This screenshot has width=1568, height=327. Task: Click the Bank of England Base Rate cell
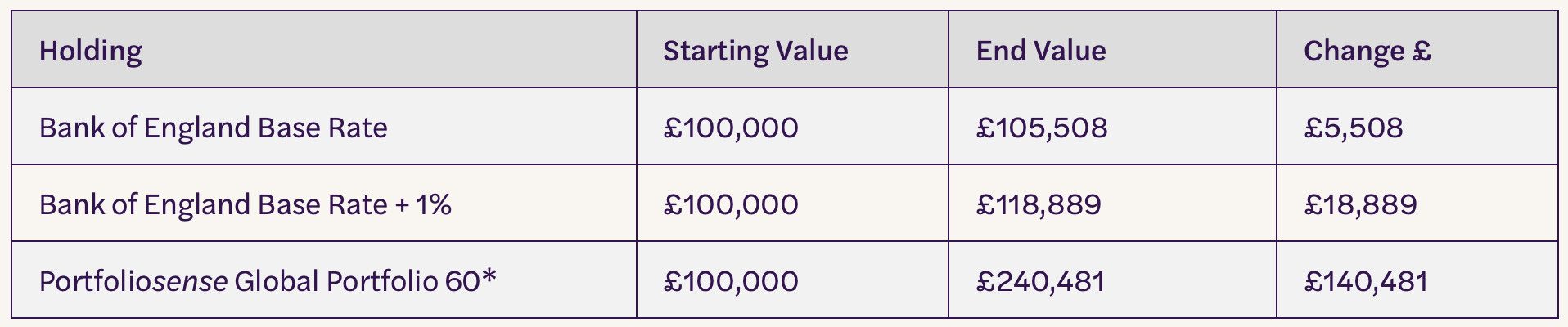(x=324, y=126)
